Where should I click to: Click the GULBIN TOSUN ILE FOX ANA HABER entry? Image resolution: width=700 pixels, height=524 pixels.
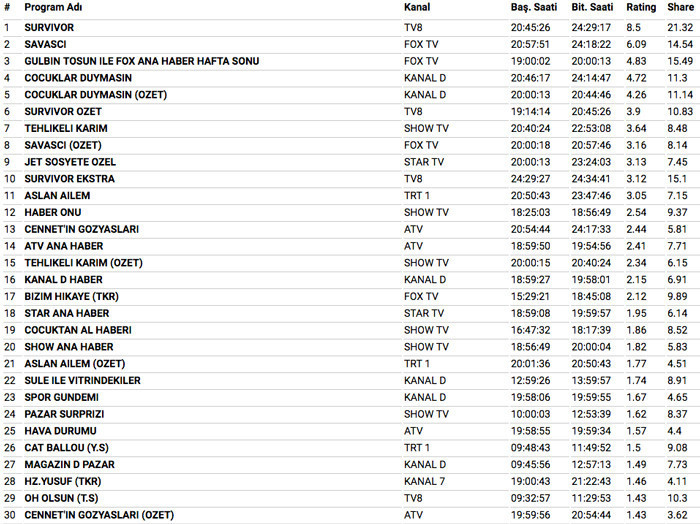pos(141,61)
